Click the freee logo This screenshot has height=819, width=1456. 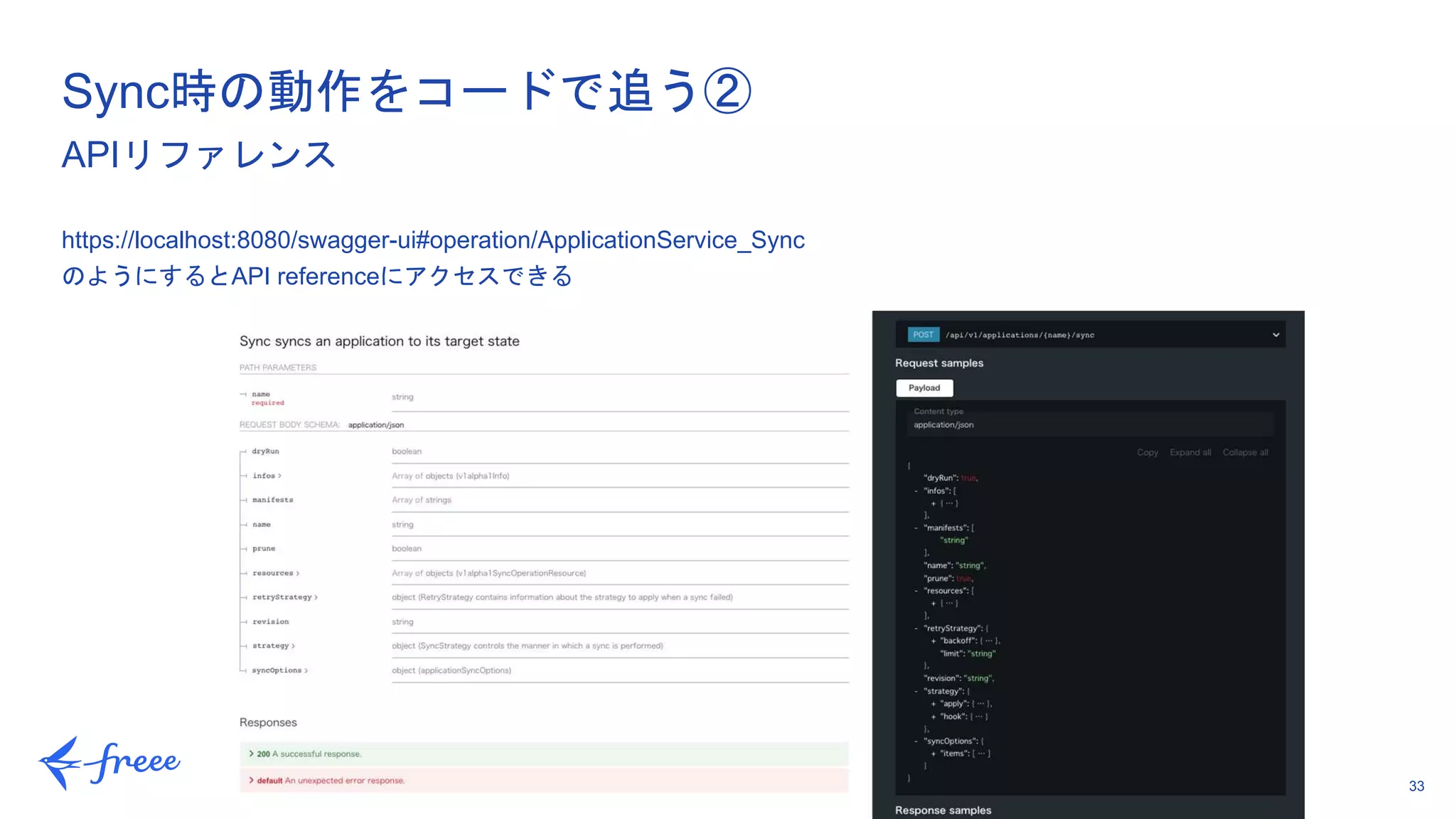109,763
